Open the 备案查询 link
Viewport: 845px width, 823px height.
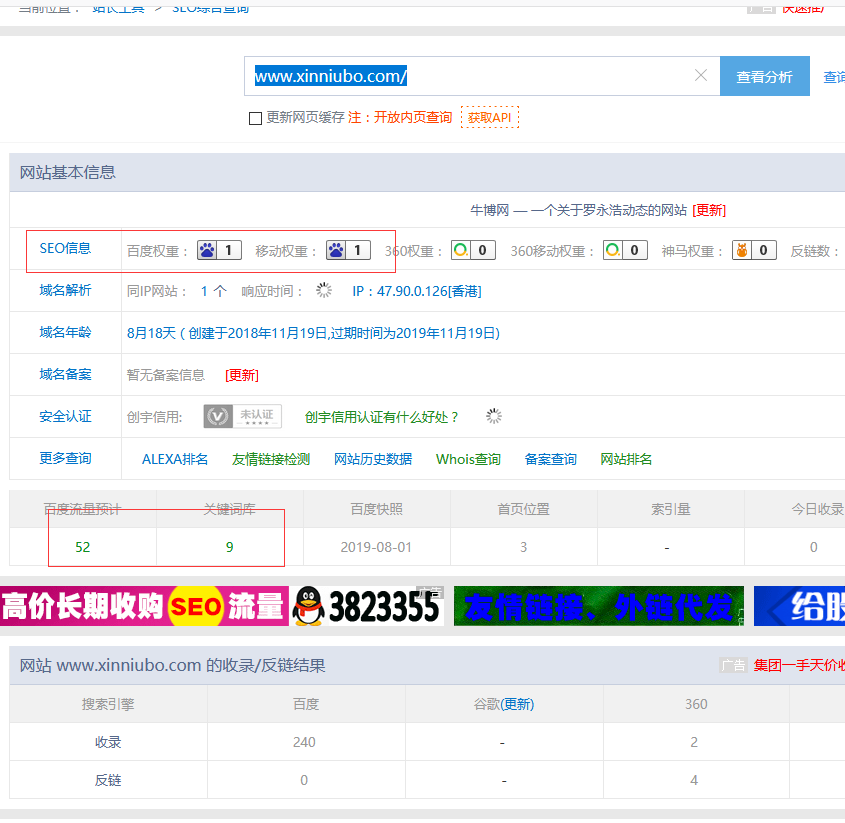[x=551, y=459]
